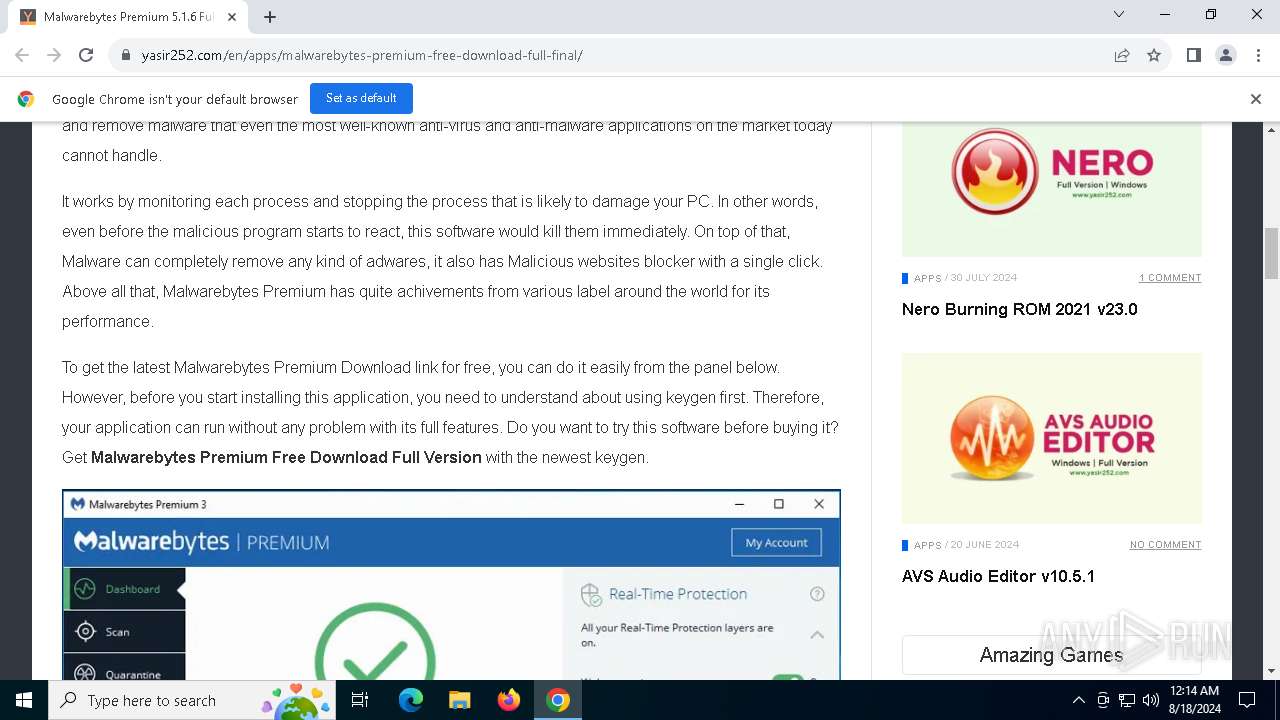Screen dimensions: 1280x720
Task: Launch Firefox from the taskbar
Action: coord(509,700)
